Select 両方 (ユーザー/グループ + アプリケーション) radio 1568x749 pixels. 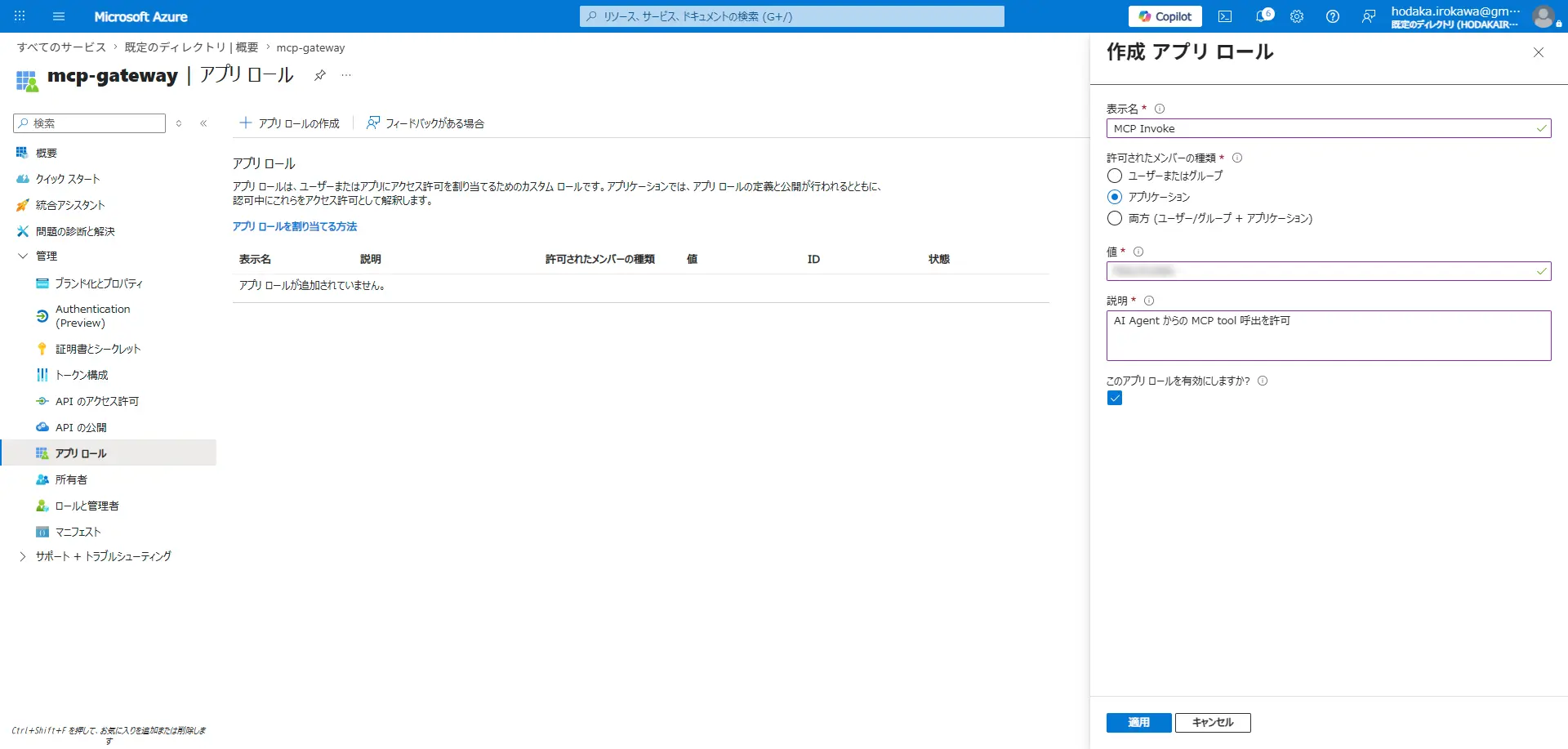[1115, 218]
